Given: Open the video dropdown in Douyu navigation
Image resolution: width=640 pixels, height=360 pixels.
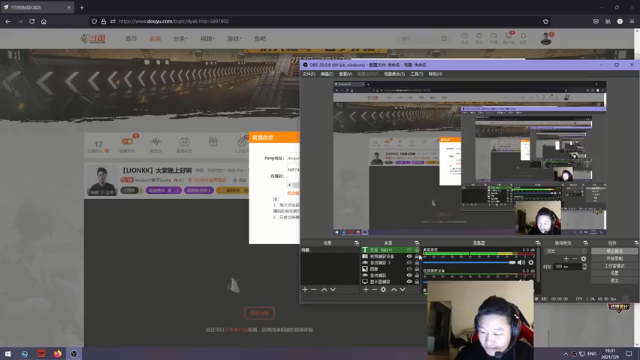Looking at the screenshot, I should click(x=207, y=38).
